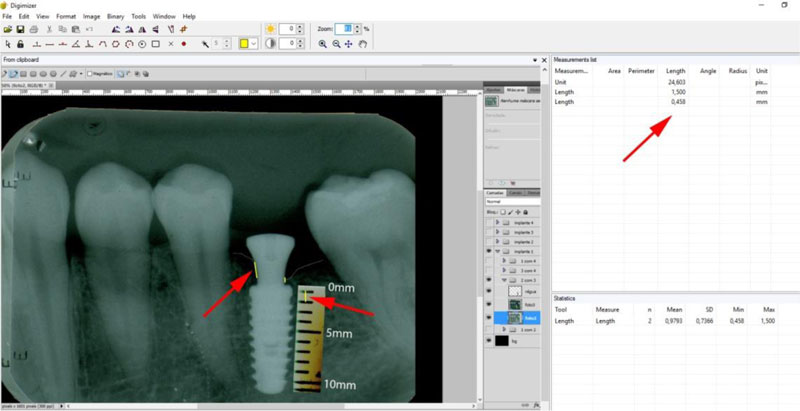Open the Window menu

tap(164, 16)
